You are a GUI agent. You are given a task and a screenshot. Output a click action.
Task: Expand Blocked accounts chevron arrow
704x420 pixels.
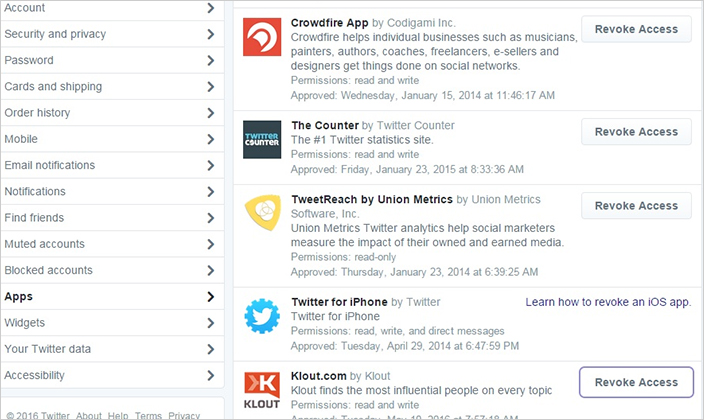pyautogui.click(x=210, y=270)
